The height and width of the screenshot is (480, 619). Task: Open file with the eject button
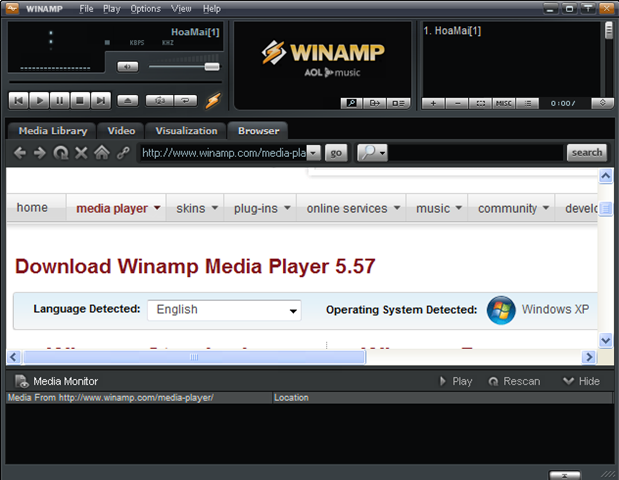click(x=128, y=101)
